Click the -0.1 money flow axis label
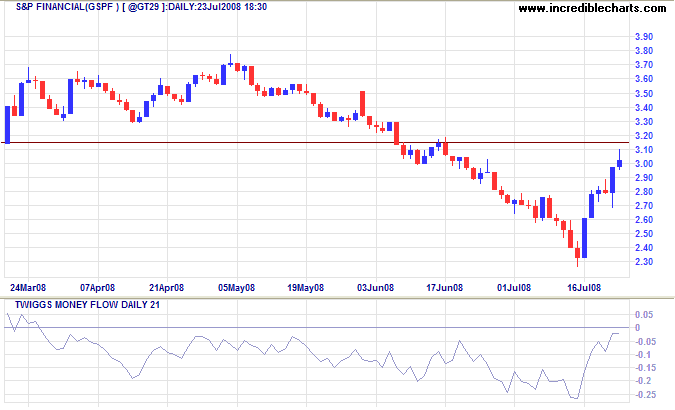Image resolution: width=675 pixels, height=410 pixels. tap(641, 355)
